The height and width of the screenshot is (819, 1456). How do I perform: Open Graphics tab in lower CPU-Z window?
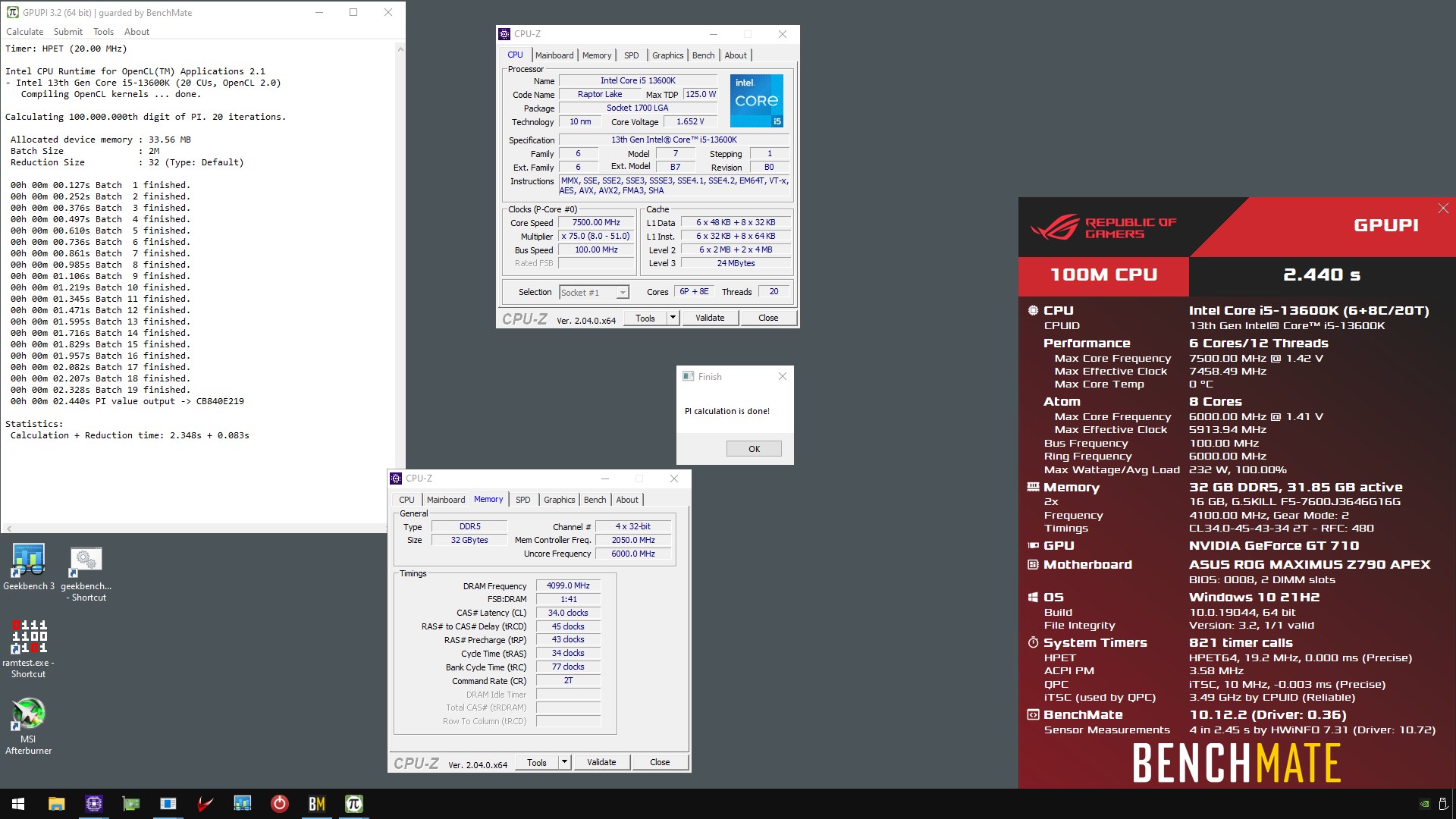(559, 500)
